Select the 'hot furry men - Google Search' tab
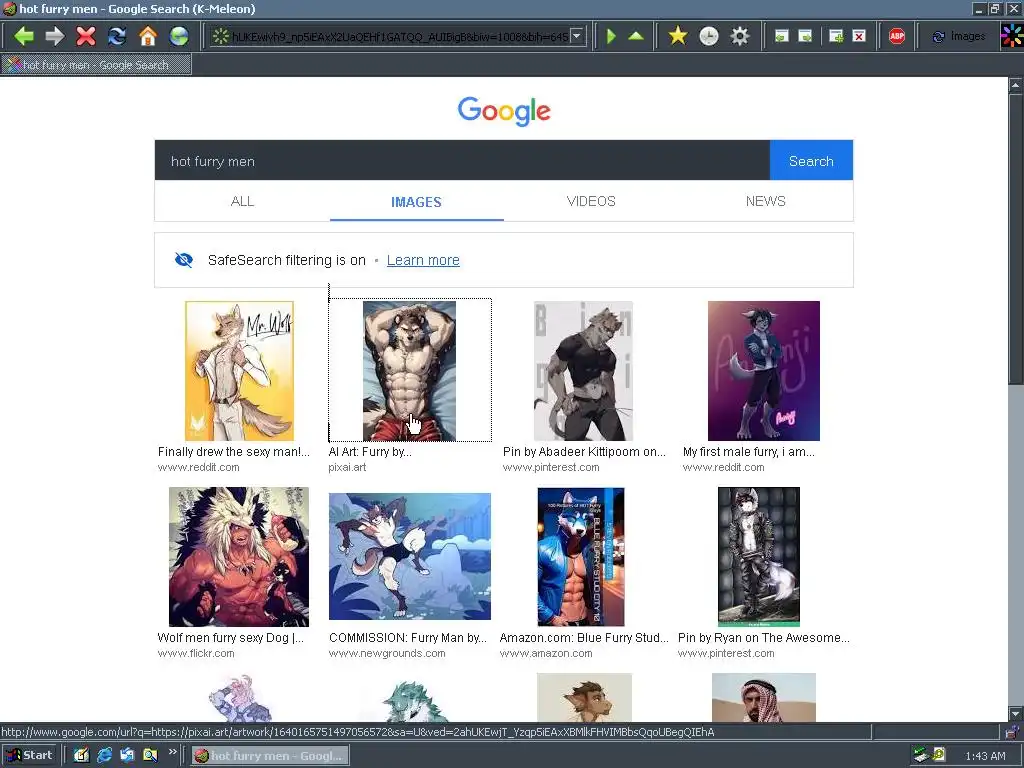1024x768 pixels. [x=96, y=65]
